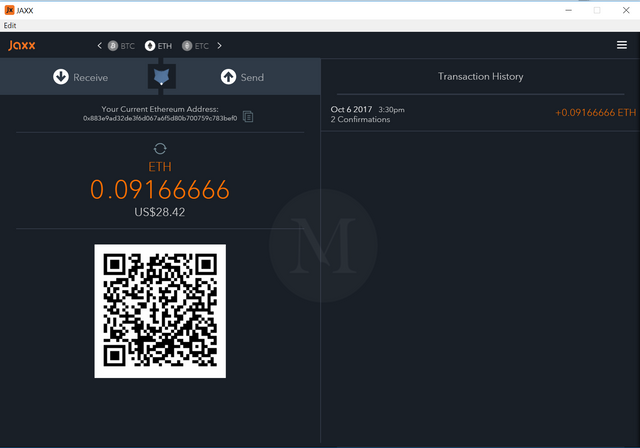Click the JAXX title bar icon
640x448 pixels.
[9, 10]
